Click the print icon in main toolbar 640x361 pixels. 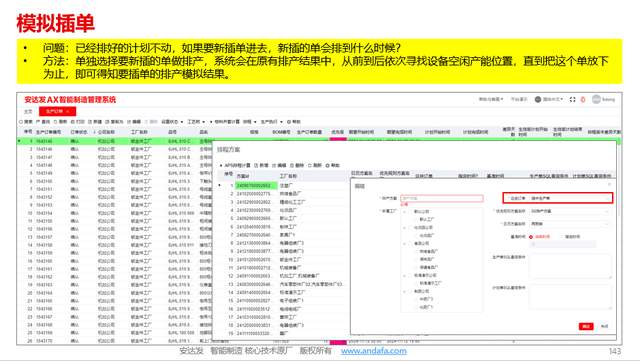click(x=73, y=122)
